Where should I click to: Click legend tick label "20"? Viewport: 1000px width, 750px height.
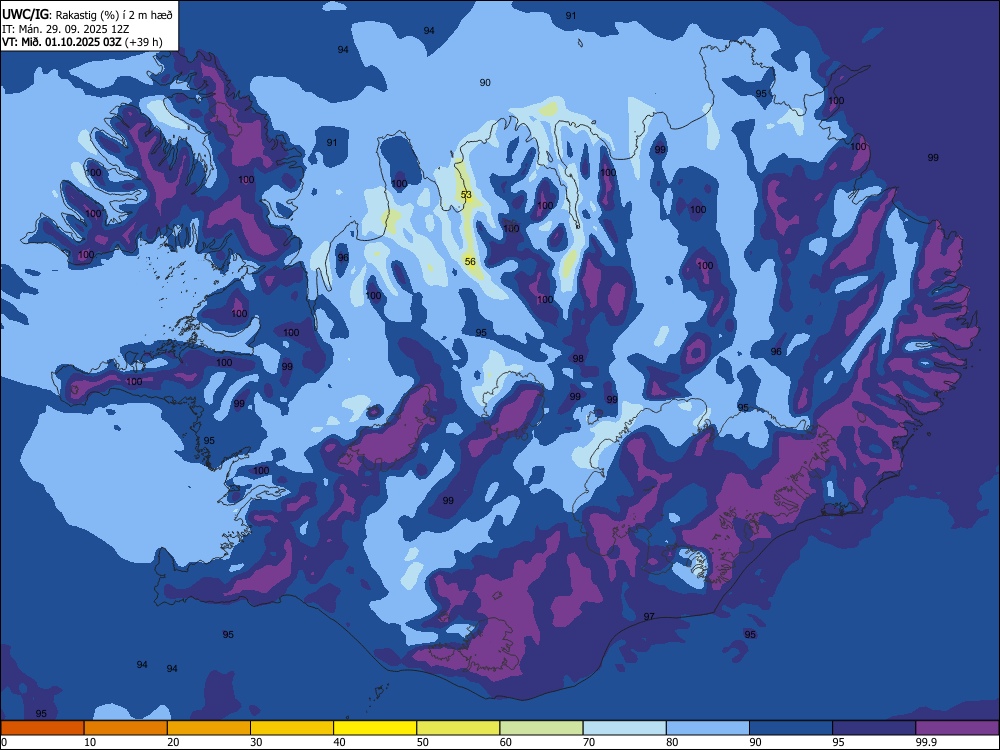point(173,742)
